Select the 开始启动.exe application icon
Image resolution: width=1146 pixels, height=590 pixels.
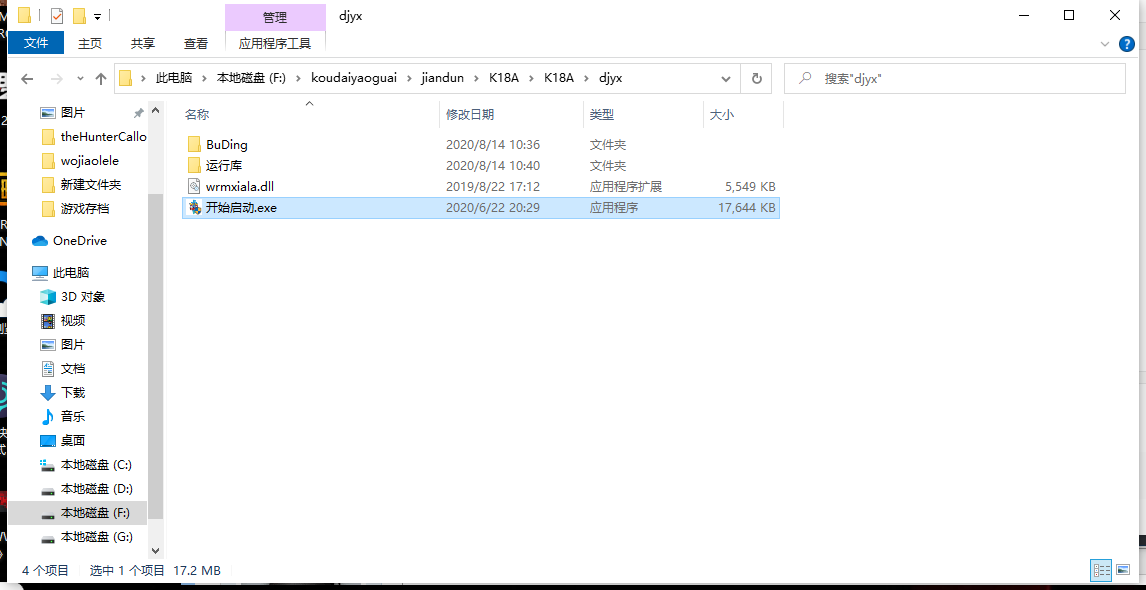click(194, 208)
